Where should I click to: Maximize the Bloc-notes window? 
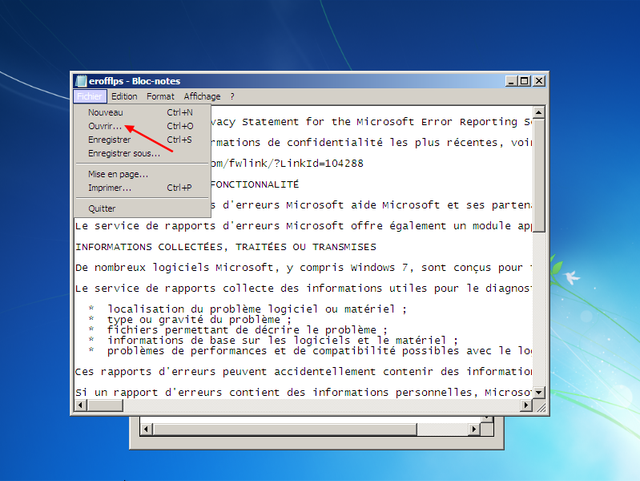524,81
